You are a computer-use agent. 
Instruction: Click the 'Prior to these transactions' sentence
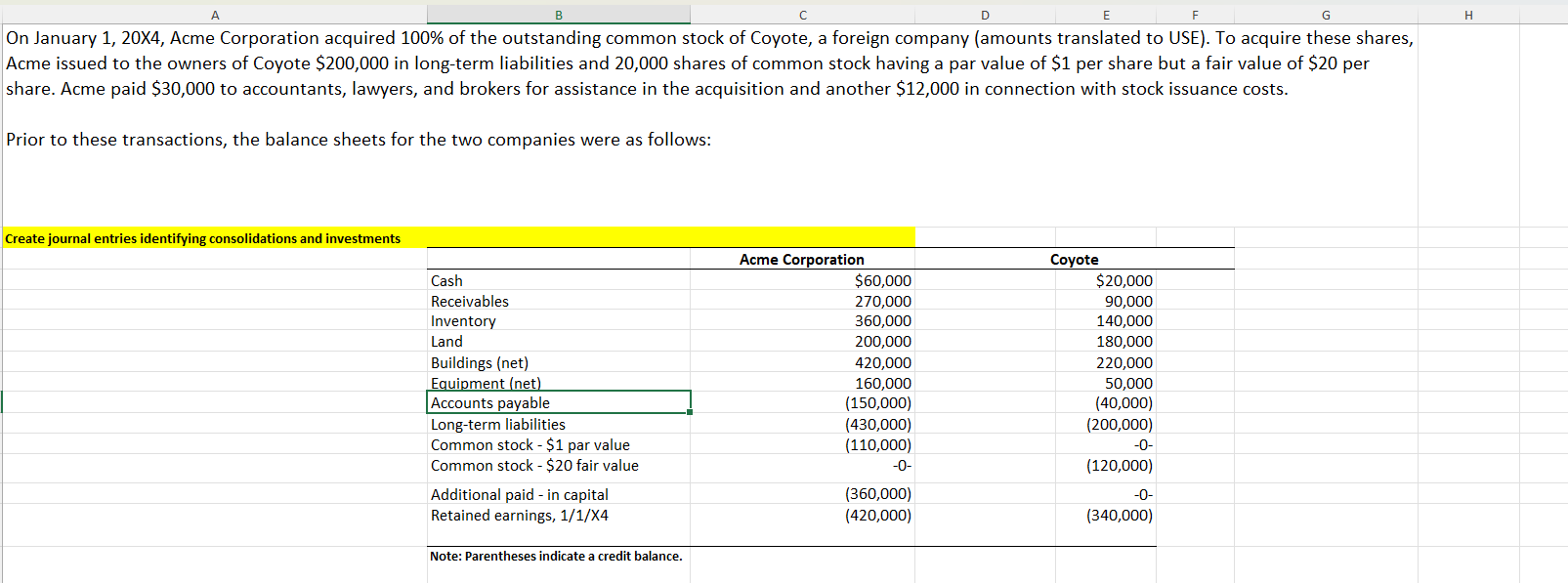(x=359, y=140)
